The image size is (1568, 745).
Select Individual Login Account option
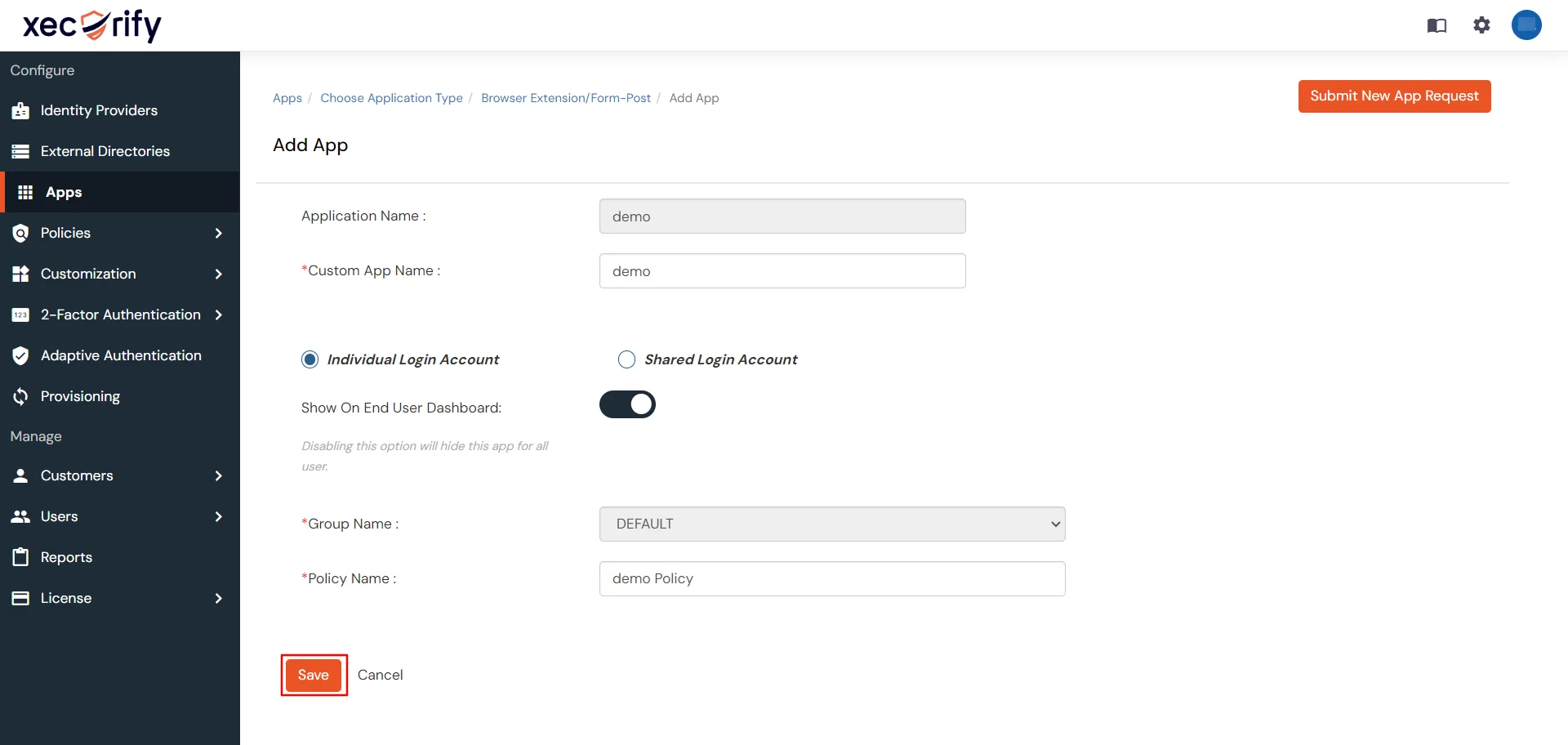point(310,359)
